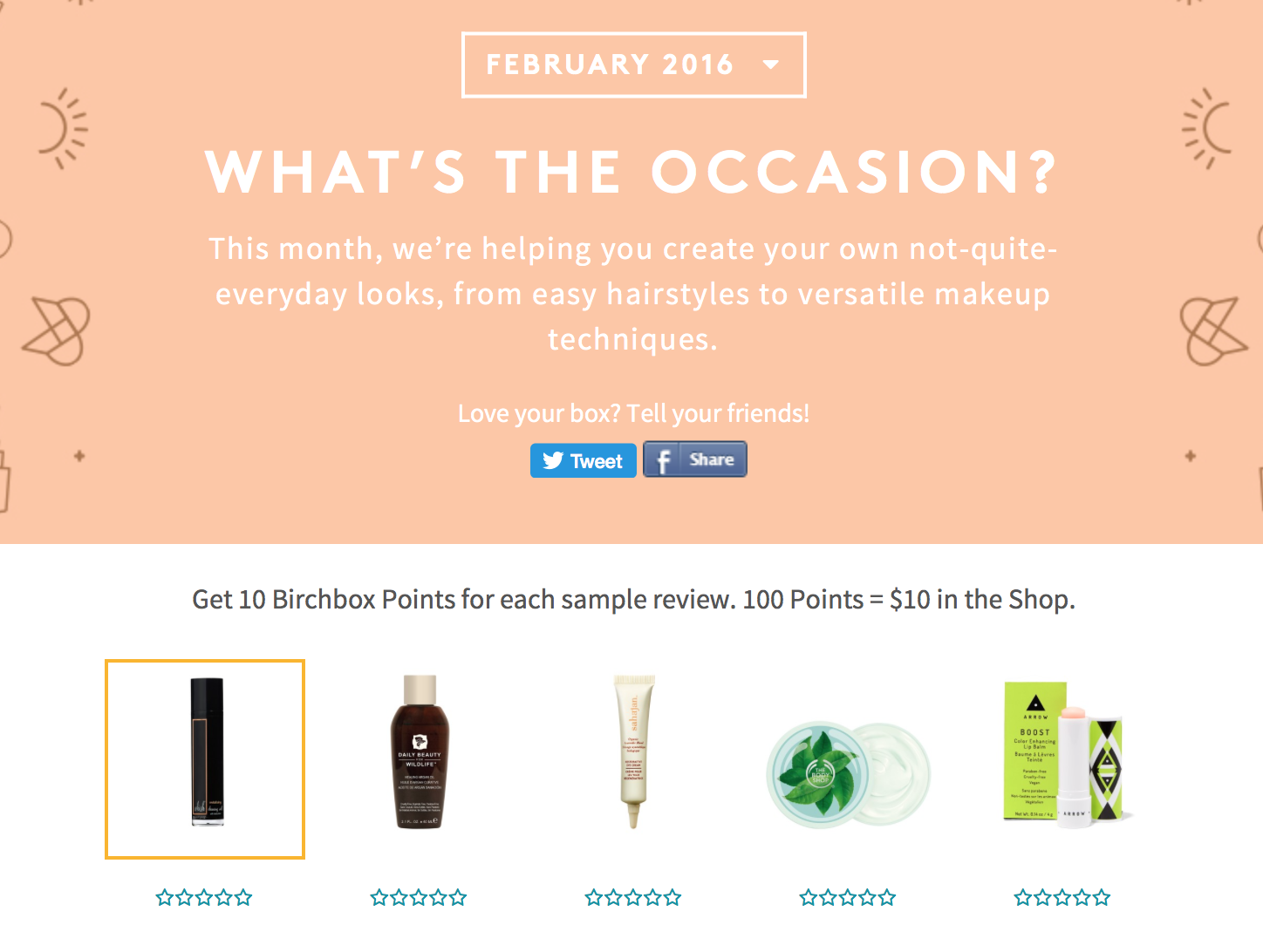The width and height of the screenshot is (1263, 952).
Task: Give The Body Shop tub five stars
Action: pyautogui.click(x=887, y=898)
